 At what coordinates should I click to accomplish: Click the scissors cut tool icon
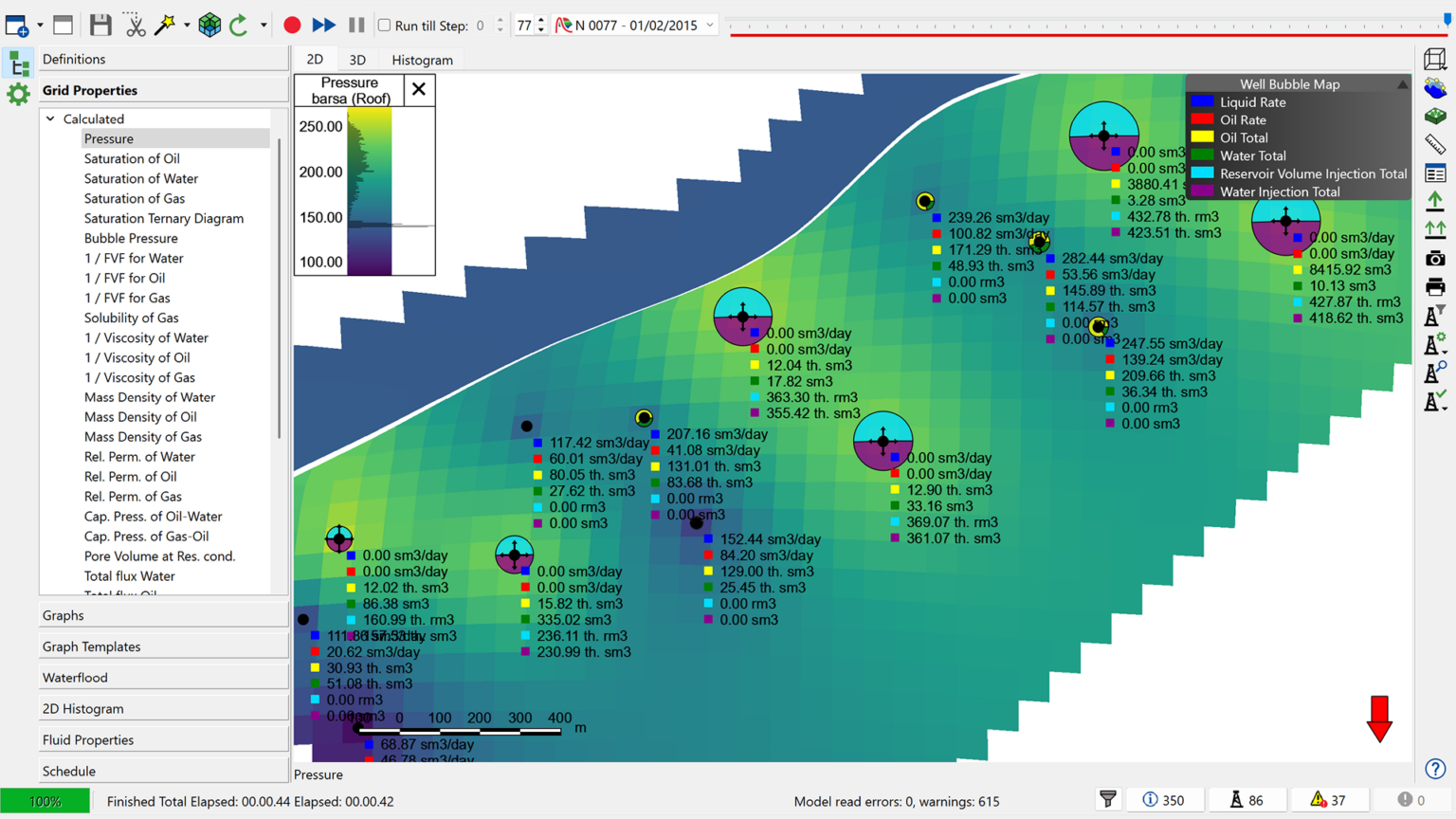(136, 26)
